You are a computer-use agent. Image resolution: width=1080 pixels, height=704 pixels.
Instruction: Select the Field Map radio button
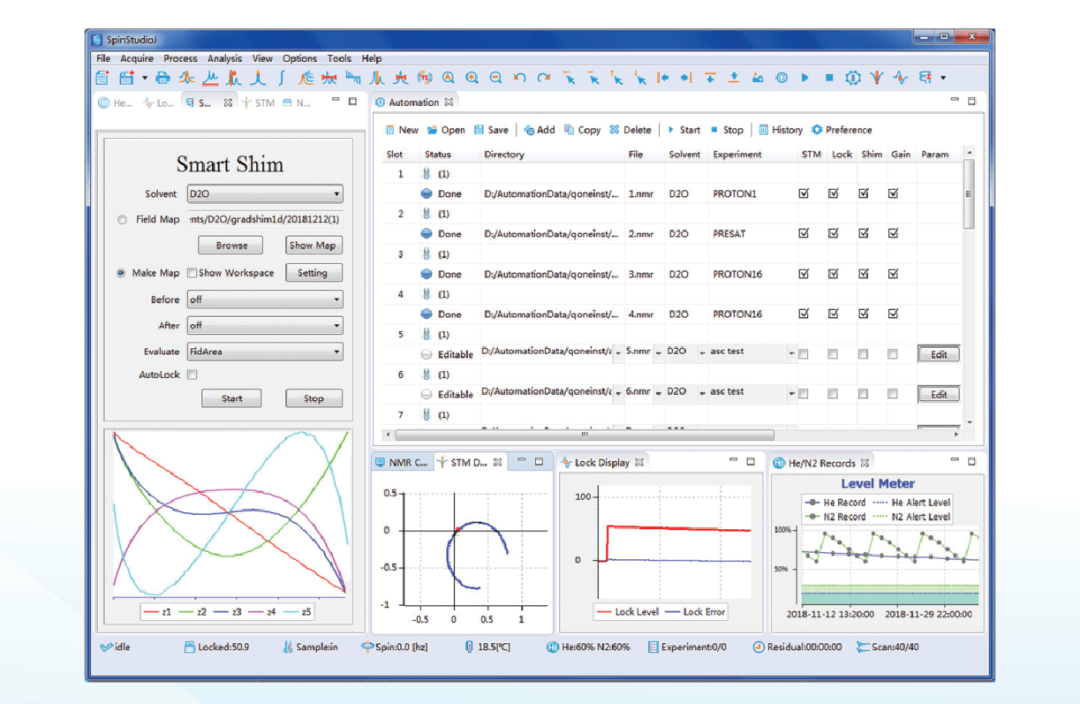122,220
